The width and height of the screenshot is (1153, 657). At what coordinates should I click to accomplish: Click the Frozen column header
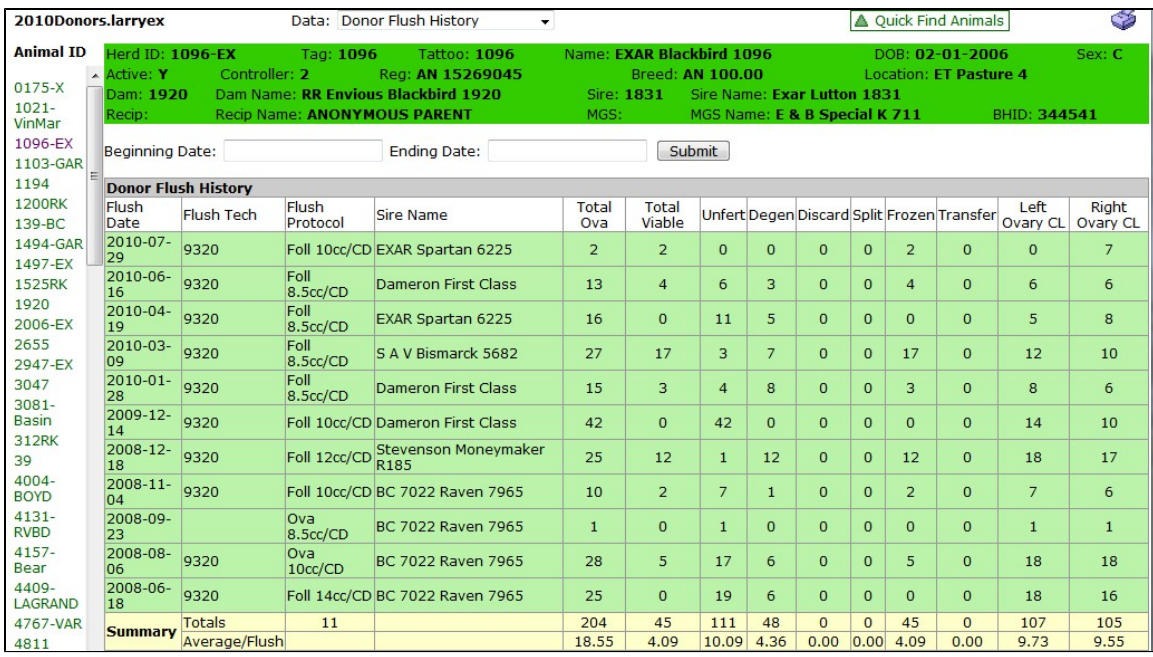pos(910,215)
